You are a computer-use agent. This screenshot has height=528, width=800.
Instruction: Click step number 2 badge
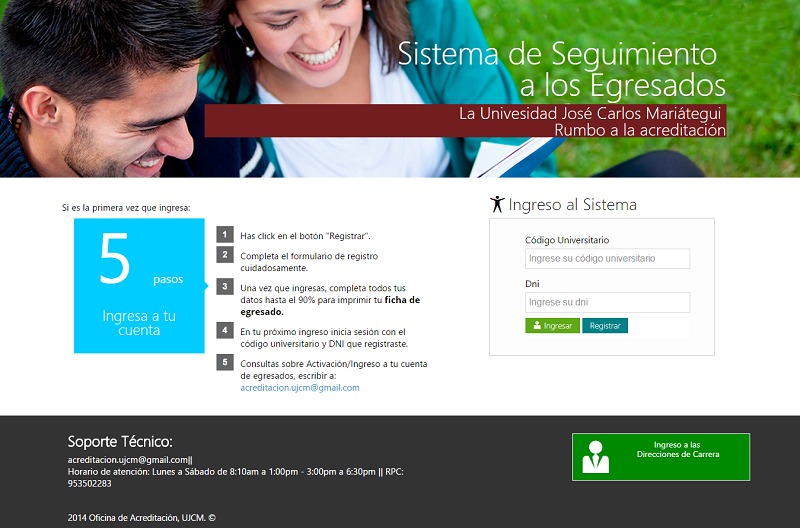(225, 254)
